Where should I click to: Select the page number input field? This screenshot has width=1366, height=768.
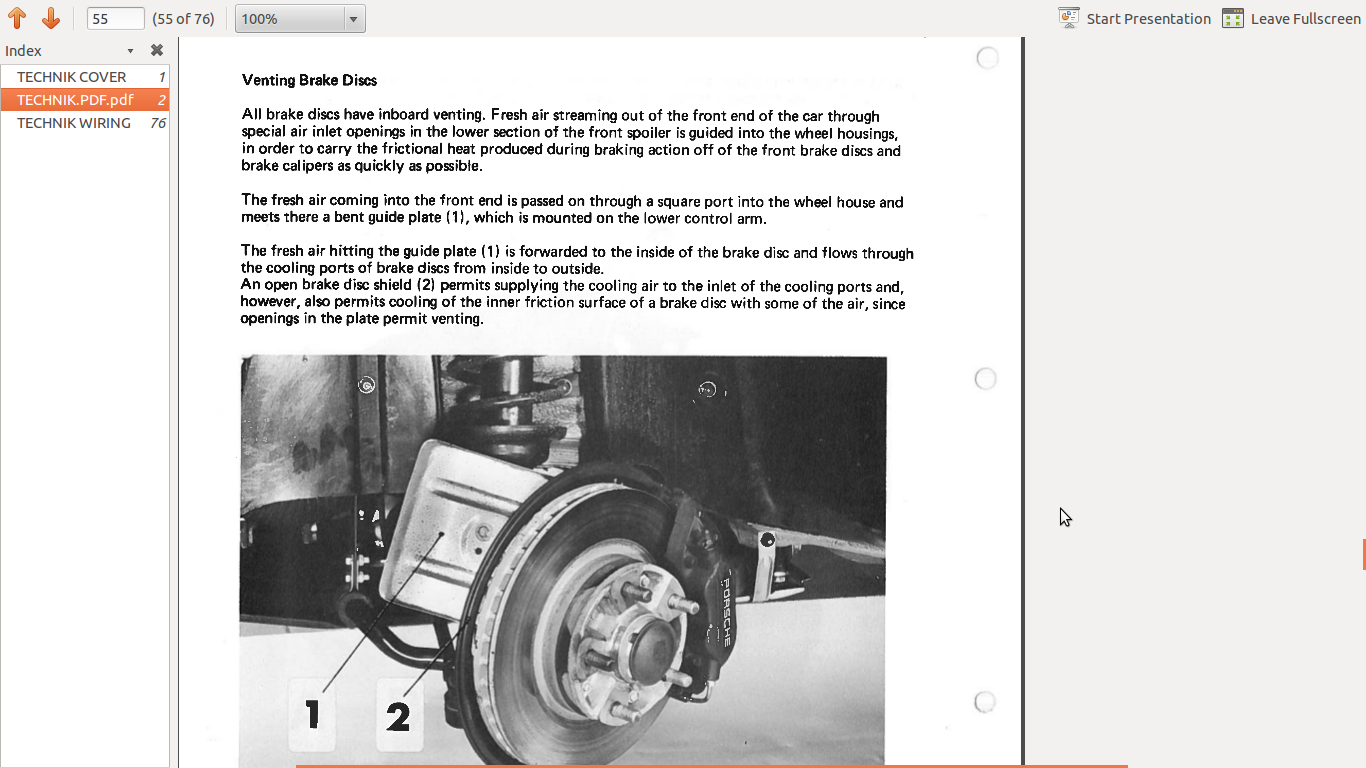pos(116,18)
